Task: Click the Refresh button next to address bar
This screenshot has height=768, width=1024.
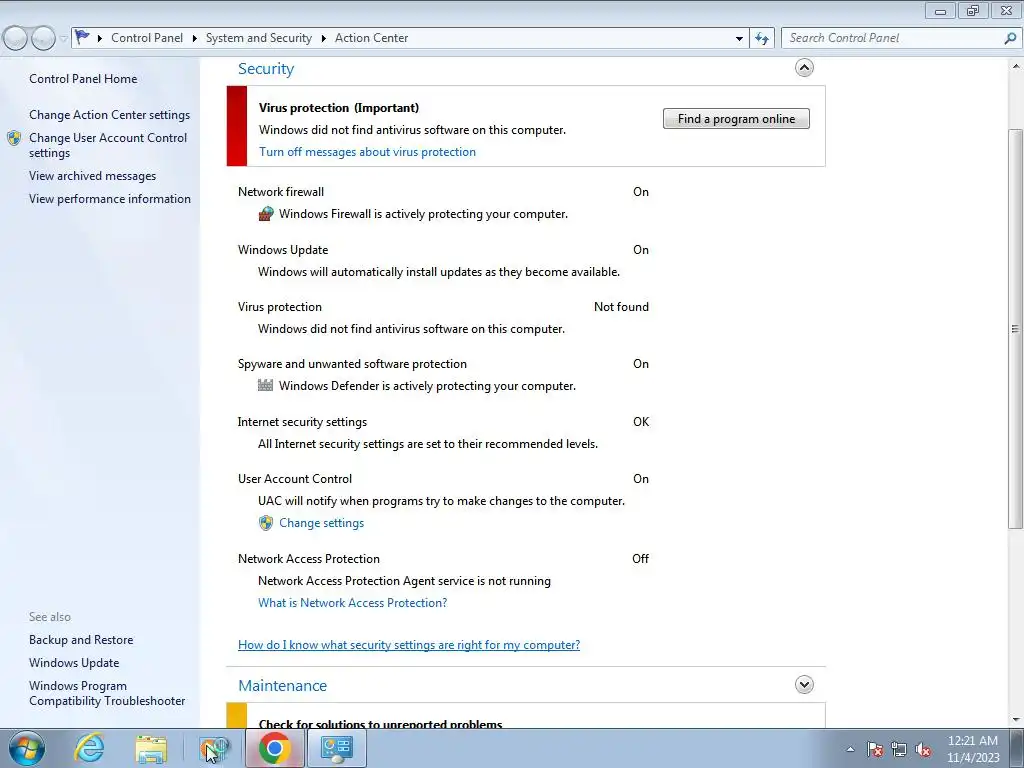Action: coord(761,38)
